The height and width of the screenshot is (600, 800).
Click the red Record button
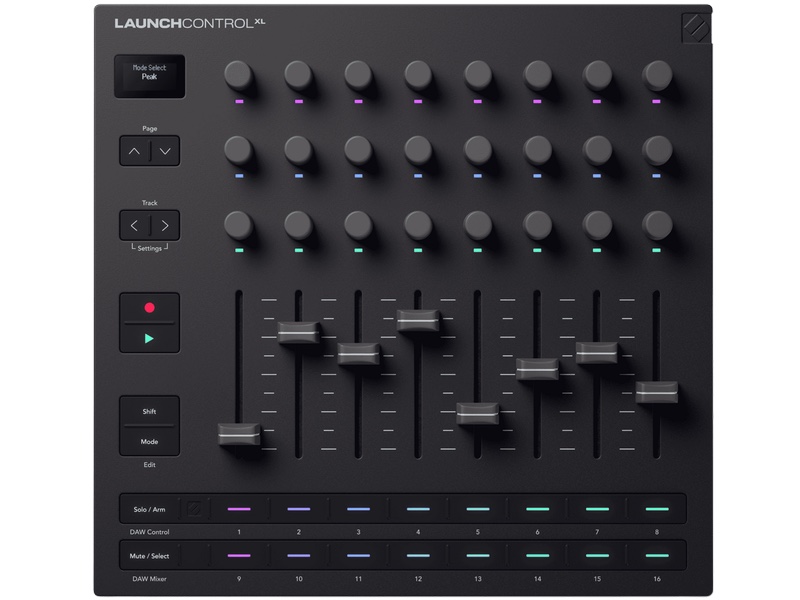[149, 308]
